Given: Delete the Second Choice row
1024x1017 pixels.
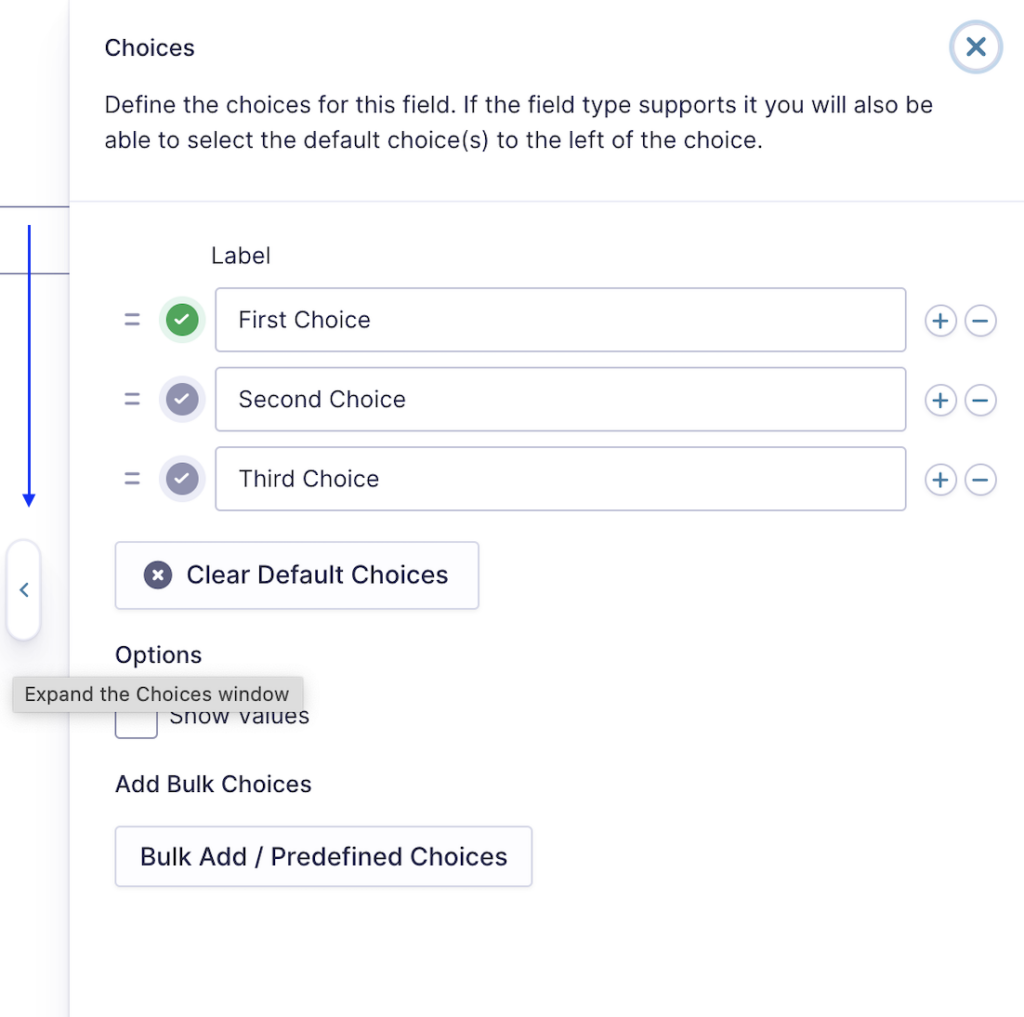Looking at the screenshot, I should 980,399.
